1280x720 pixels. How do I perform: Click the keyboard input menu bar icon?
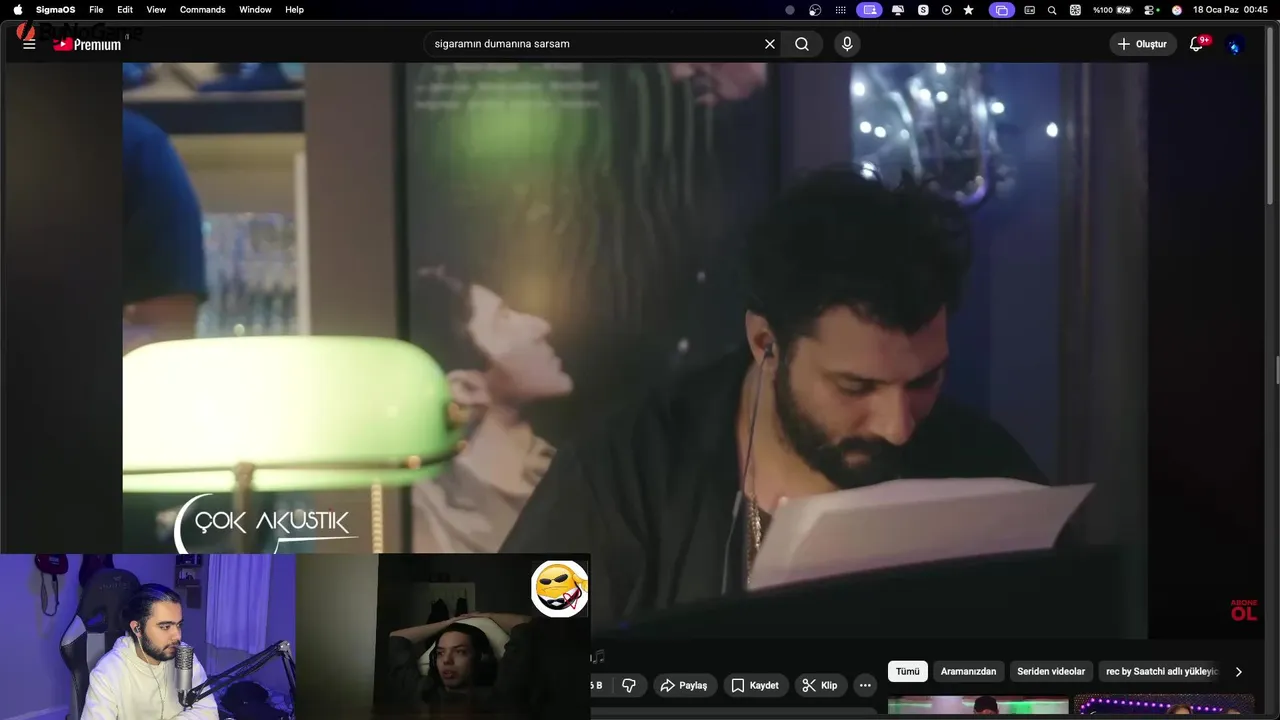click(1029, 10)
